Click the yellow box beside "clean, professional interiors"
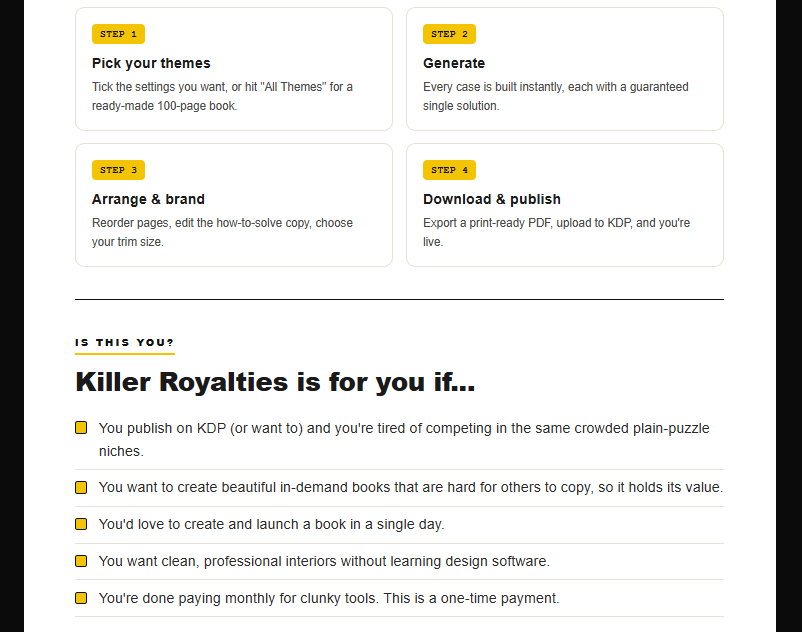The height and width of the screenshot is (632, 802). [x=81, y=561]
